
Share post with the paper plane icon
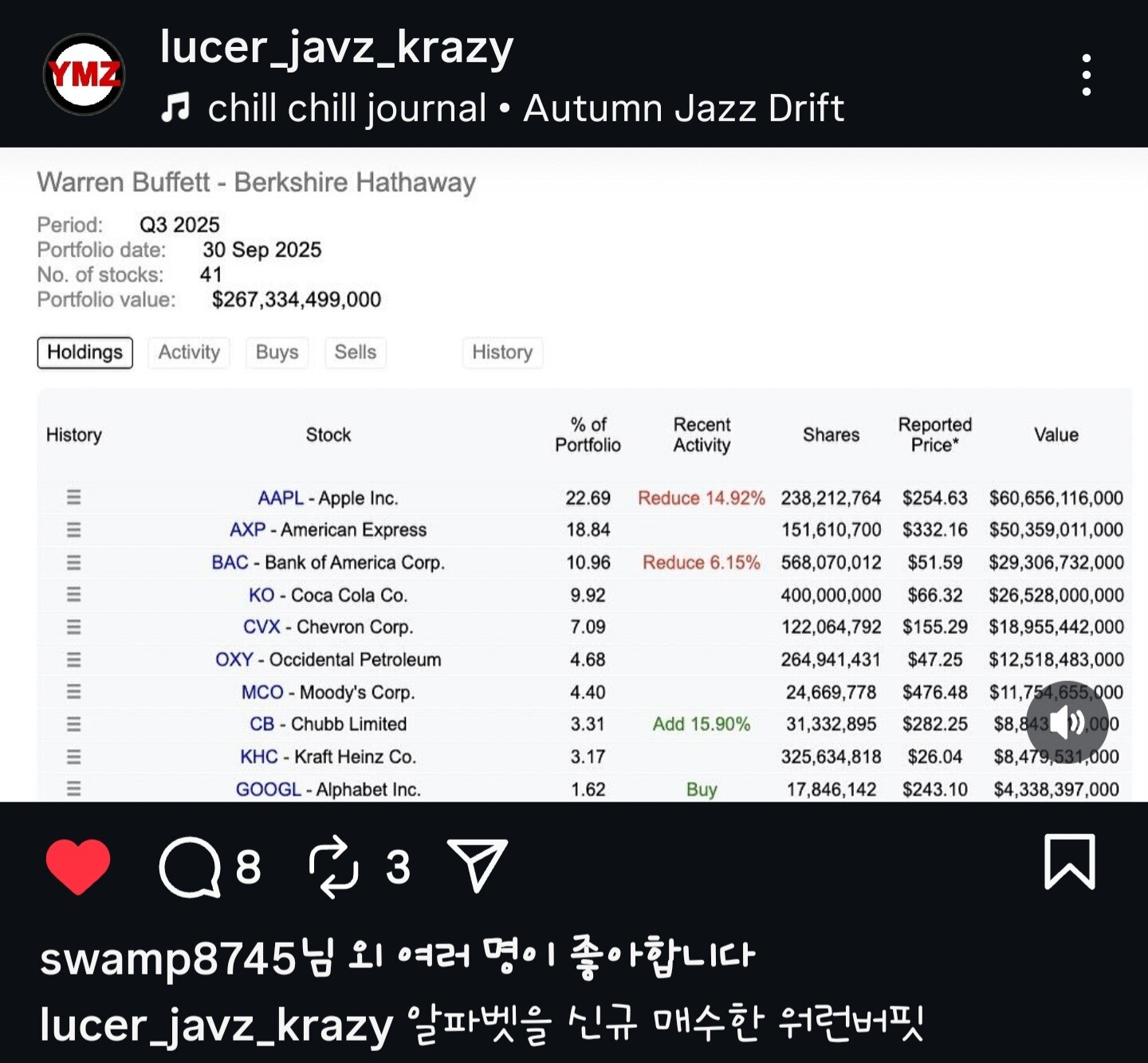tap(478, 864)
